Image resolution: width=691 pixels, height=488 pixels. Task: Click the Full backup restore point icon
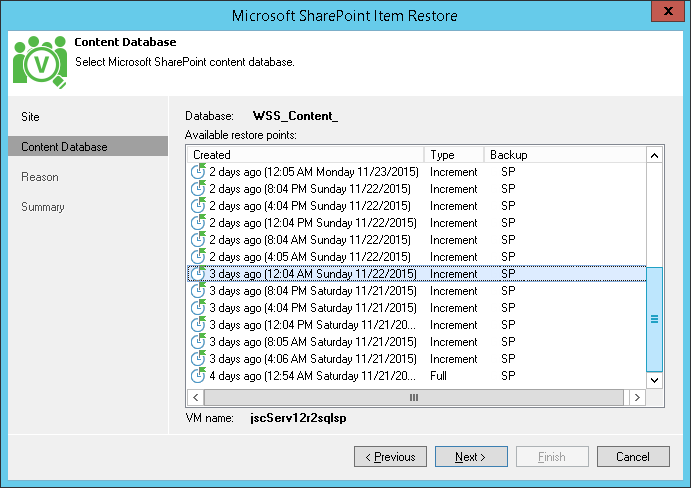pos(198,376)
